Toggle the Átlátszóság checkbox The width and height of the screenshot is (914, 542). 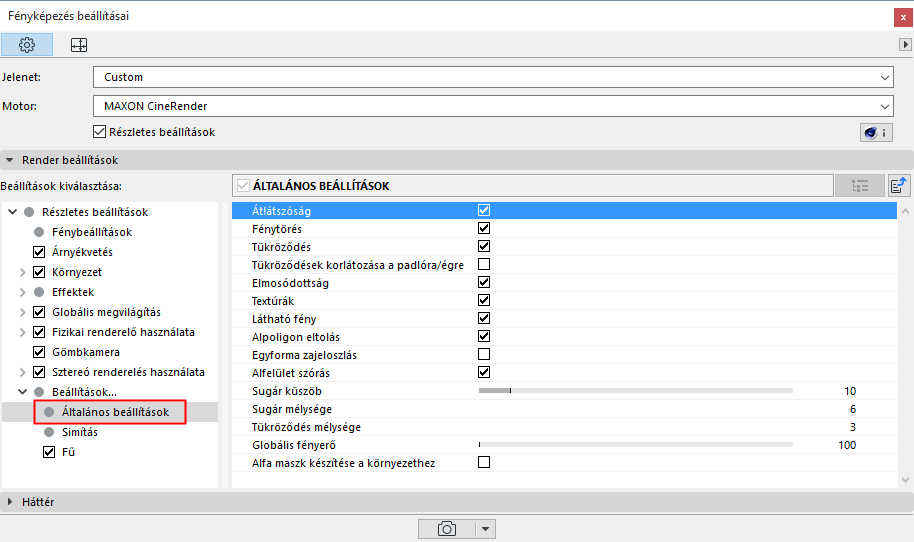pyautogui.click(x=484, y=210)
